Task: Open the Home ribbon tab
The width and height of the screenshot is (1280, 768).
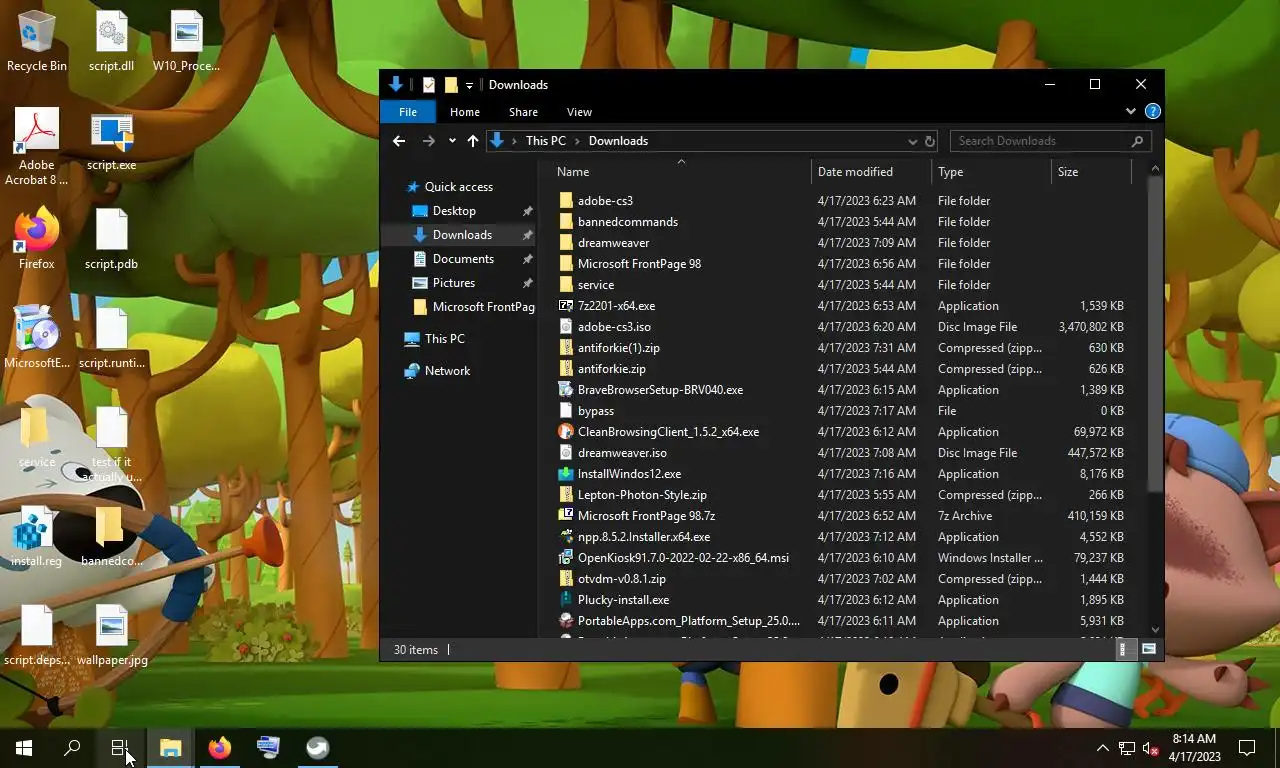Action: click(x=465, y=112)
